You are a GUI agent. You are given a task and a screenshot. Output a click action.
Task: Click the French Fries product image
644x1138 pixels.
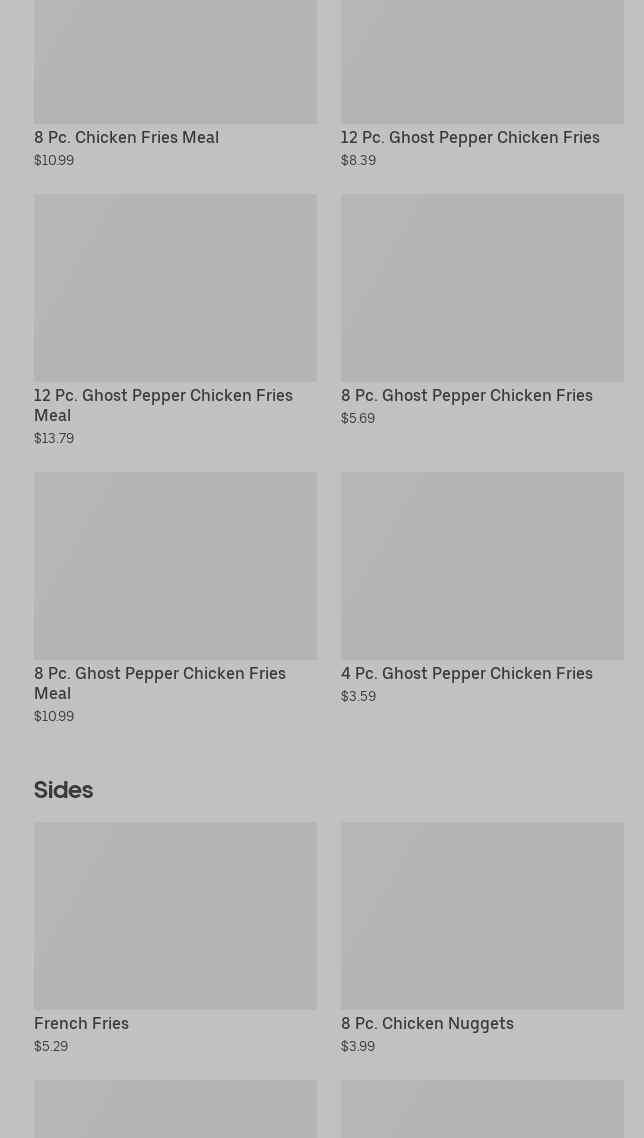pos(175,915)
